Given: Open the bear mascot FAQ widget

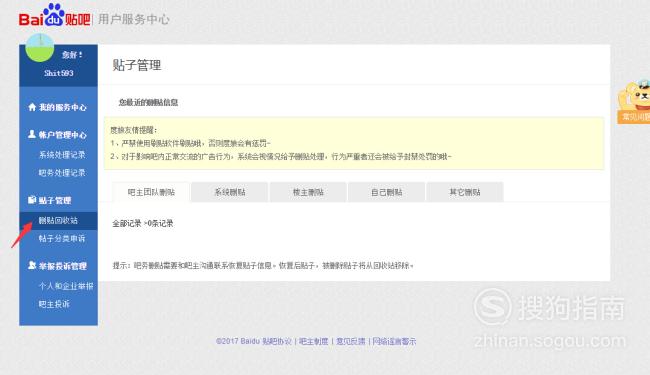Looking at the screenshot, I should [x=633, y=102].
